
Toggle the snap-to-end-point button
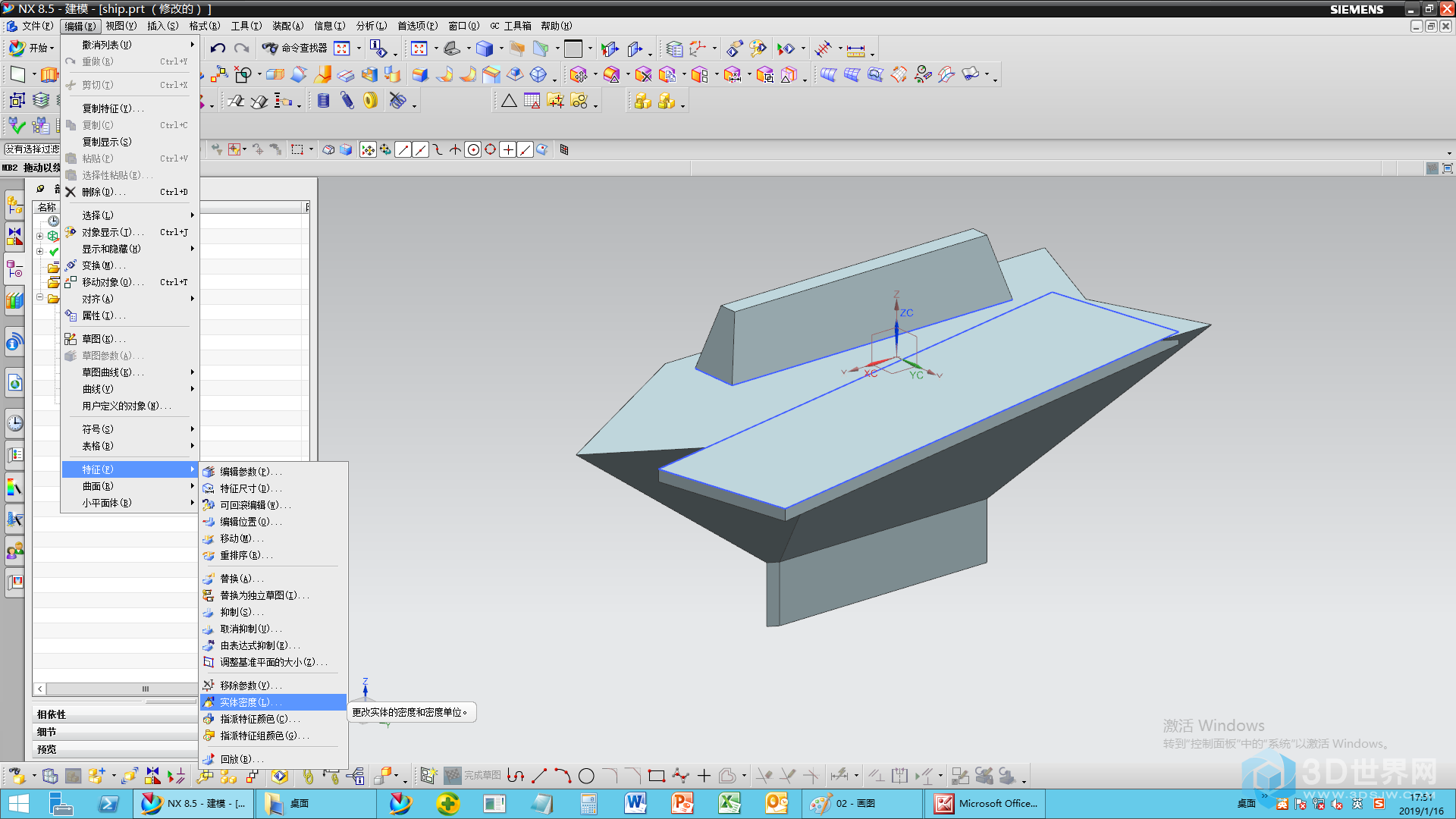coord(403,149)
